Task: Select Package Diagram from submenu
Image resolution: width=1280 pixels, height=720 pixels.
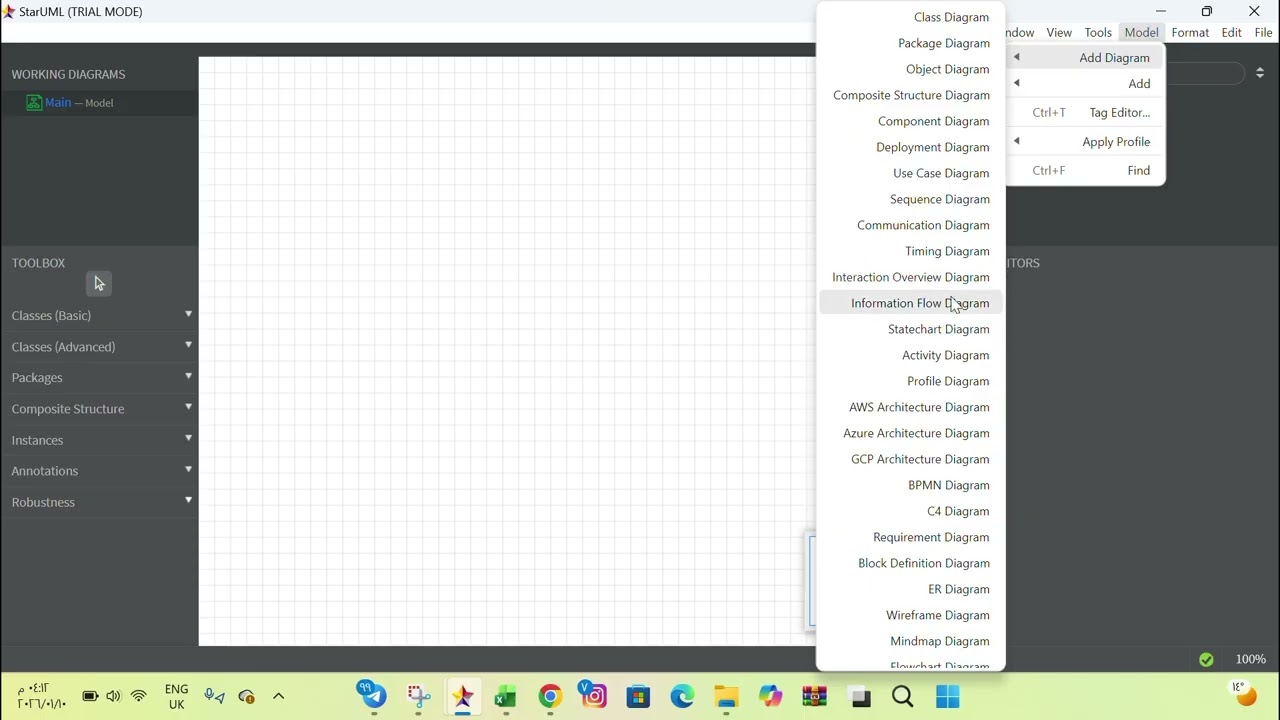Action: [x=911, y=43]
